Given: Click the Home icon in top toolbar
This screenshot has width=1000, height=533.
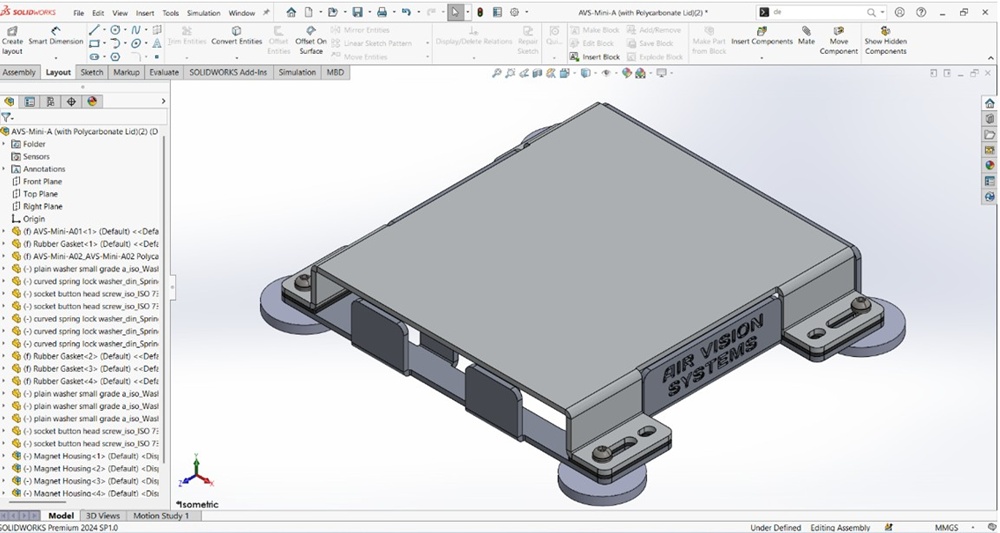Looking at the screenshot, I should click(x=291, y=12).
